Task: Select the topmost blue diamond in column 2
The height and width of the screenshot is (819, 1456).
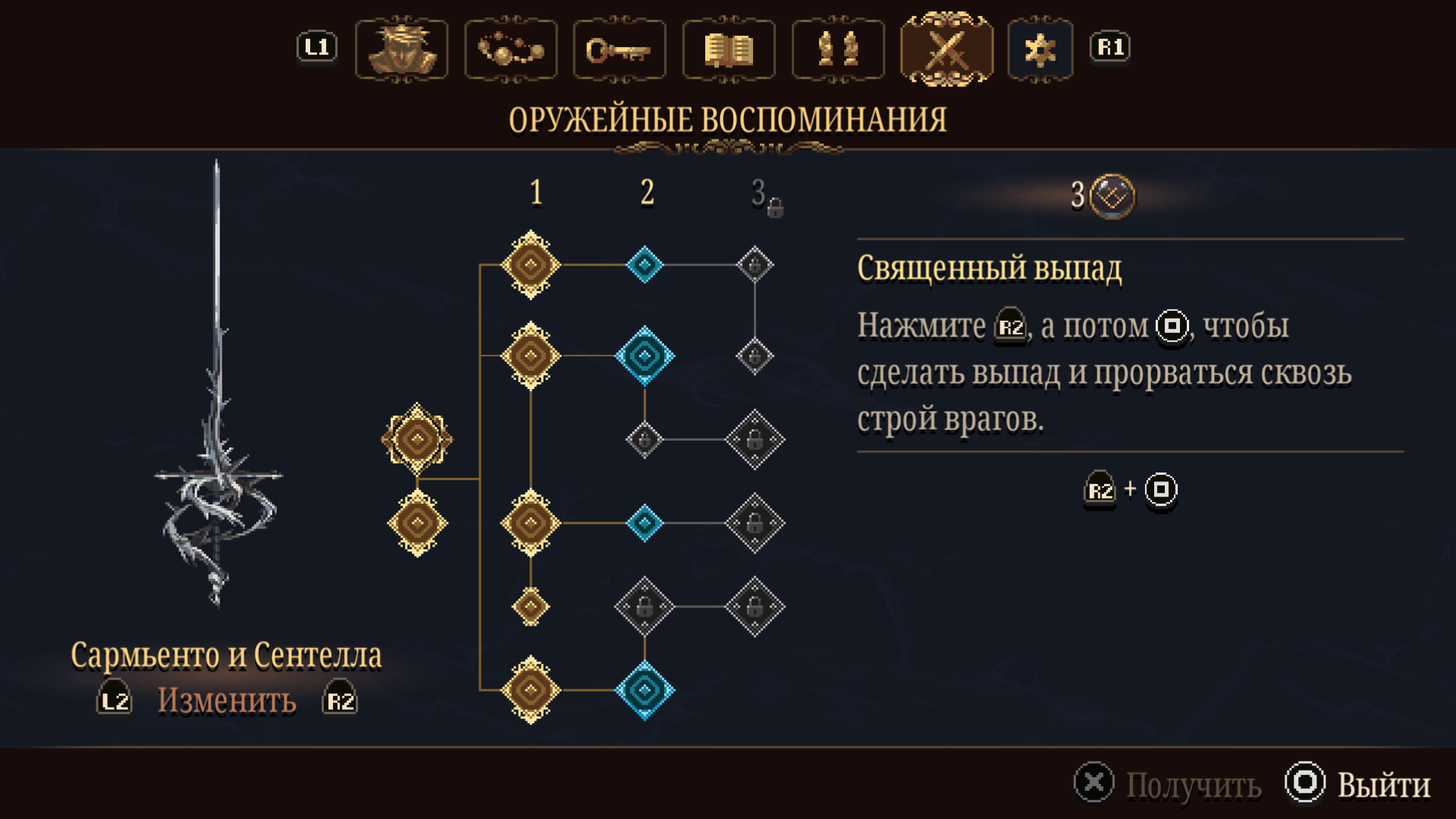Action: pyautogui.click(x=645, y=265)
